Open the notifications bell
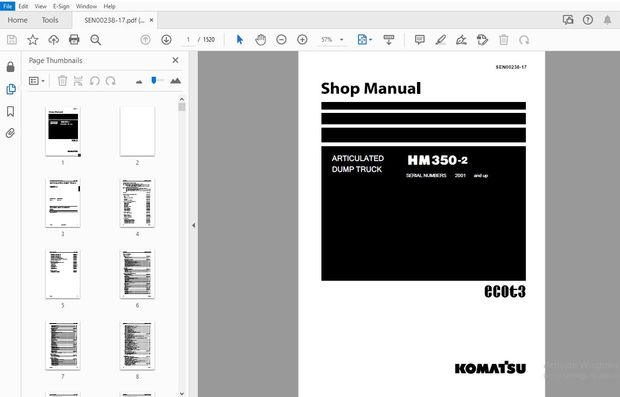The image size is (620, 397). tap(607, 20)
